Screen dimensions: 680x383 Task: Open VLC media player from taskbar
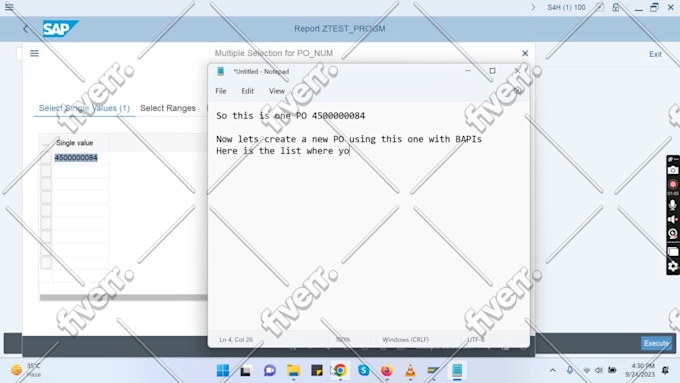(x=410, y=370)
